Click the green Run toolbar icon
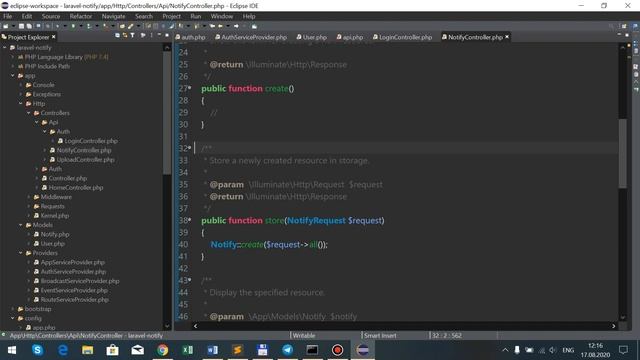The width and height of the screenshot is (640, 360). click(x=73, y=26)
